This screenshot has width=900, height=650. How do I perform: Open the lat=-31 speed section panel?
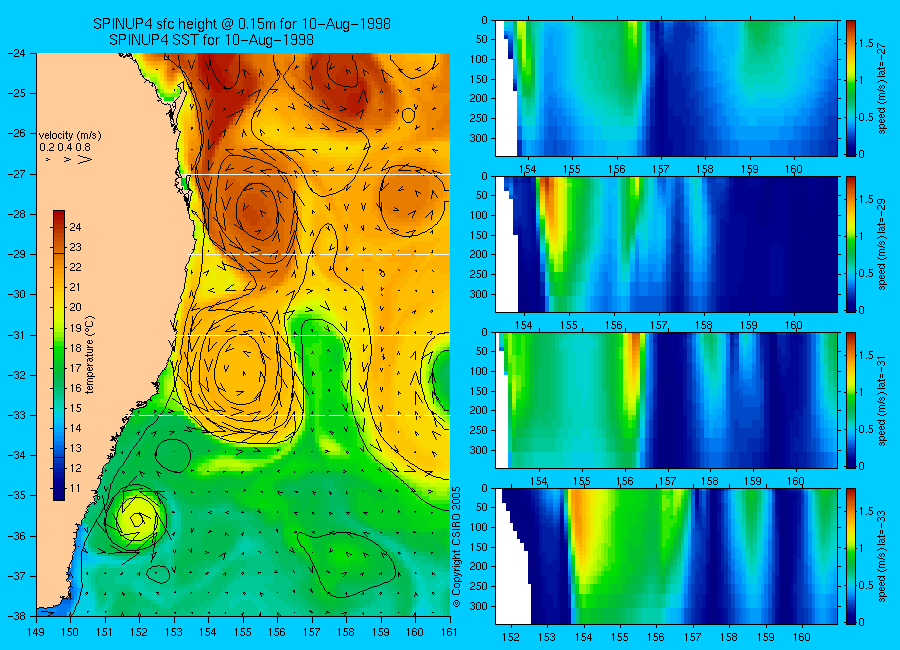tap(666, 400)
